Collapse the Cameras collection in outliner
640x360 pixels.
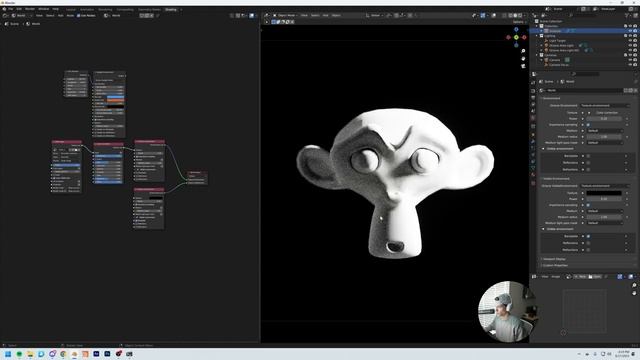click(x=537, y=55)
